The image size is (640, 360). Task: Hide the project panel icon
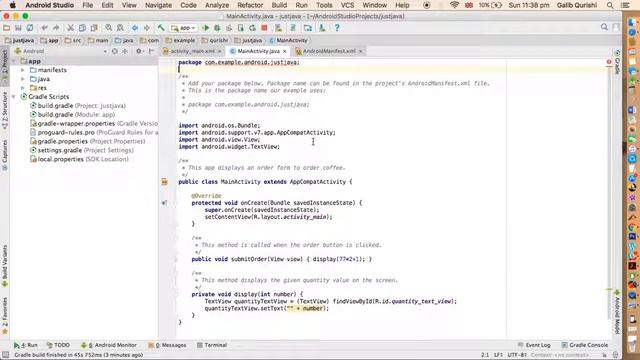(x=151, y=51)
